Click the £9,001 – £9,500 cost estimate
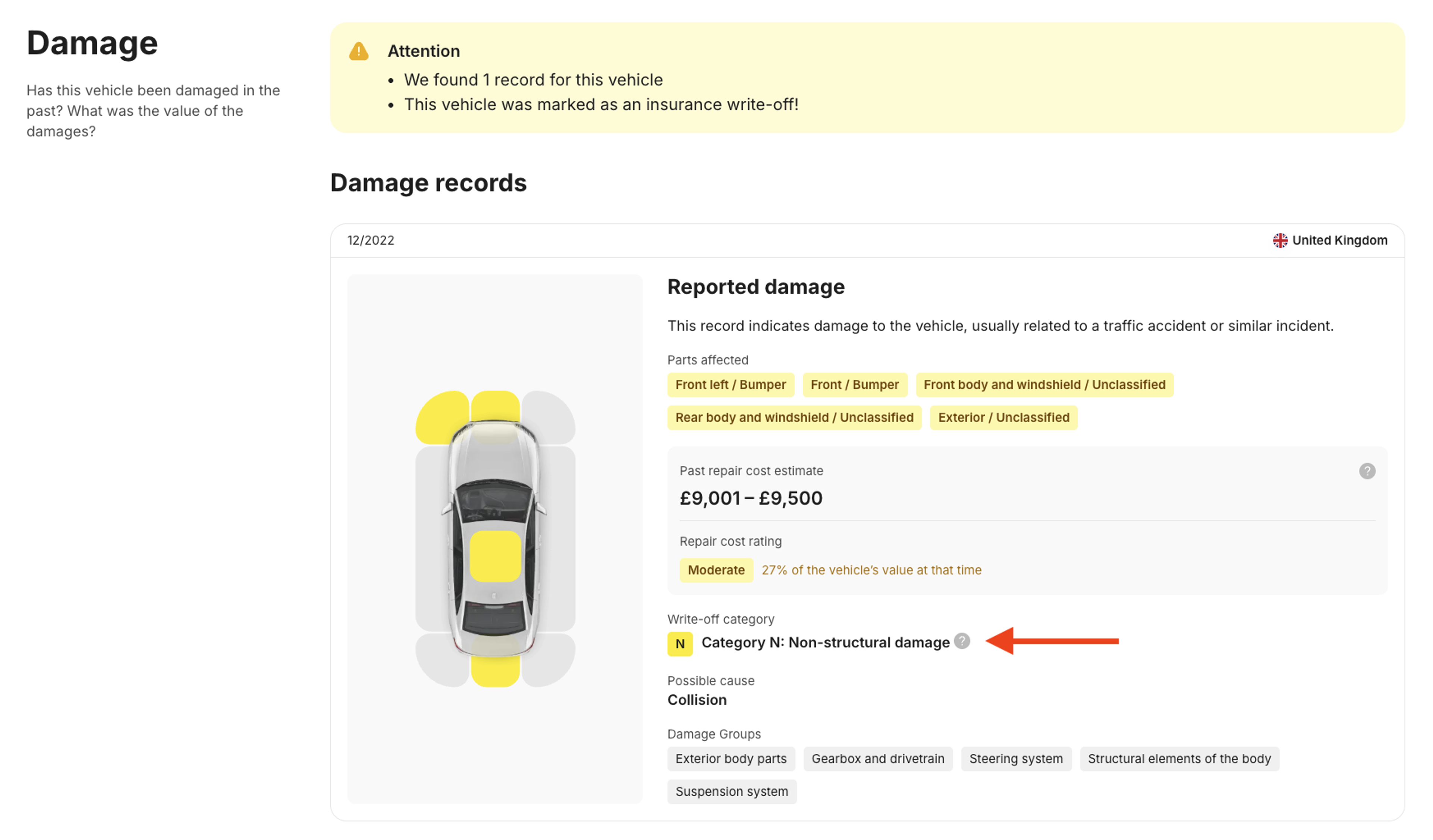The height and width of the screenshot is (840, 1433). [750, 498]
